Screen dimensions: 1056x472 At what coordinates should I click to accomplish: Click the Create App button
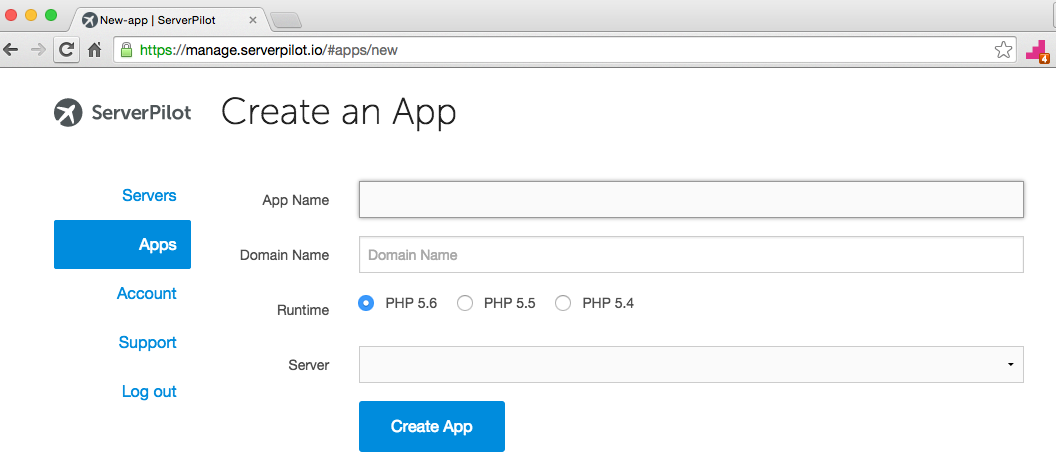pos(432,426)
